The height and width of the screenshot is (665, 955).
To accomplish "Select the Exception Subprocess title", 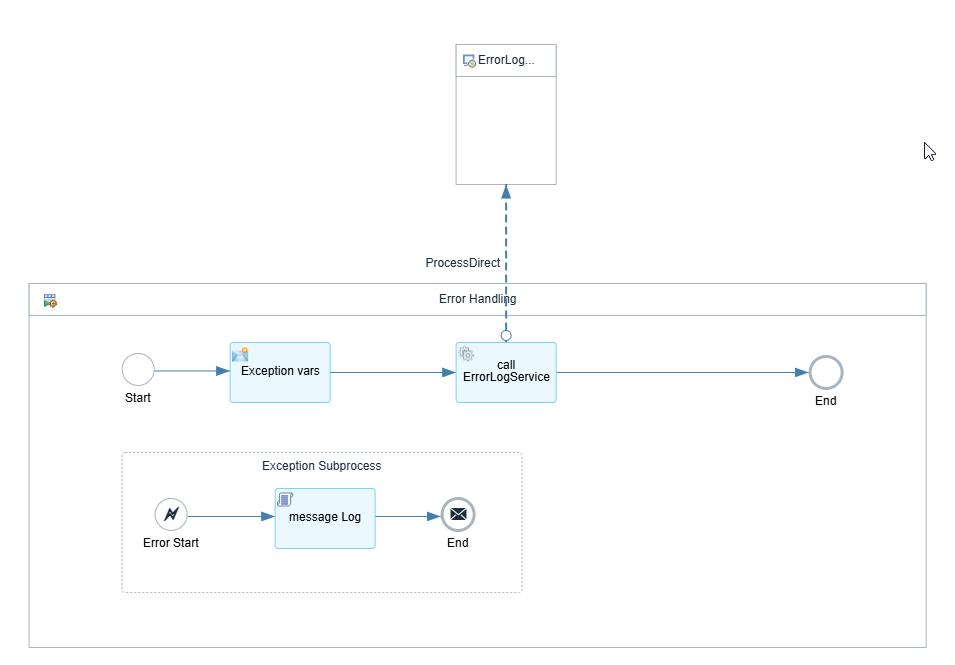I will [x=322, y=465].
